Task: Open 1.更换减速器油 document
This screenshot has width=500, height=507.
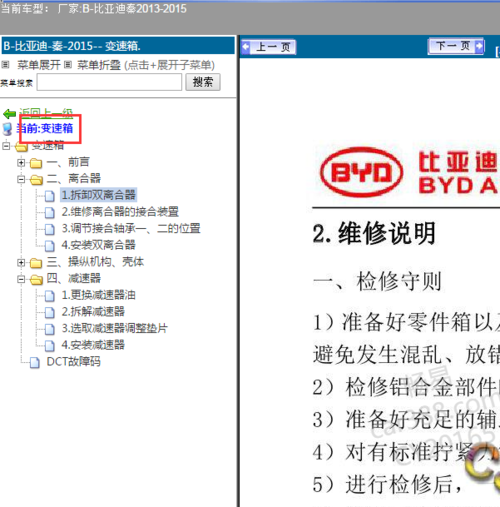Action: [x=98, y=295]
